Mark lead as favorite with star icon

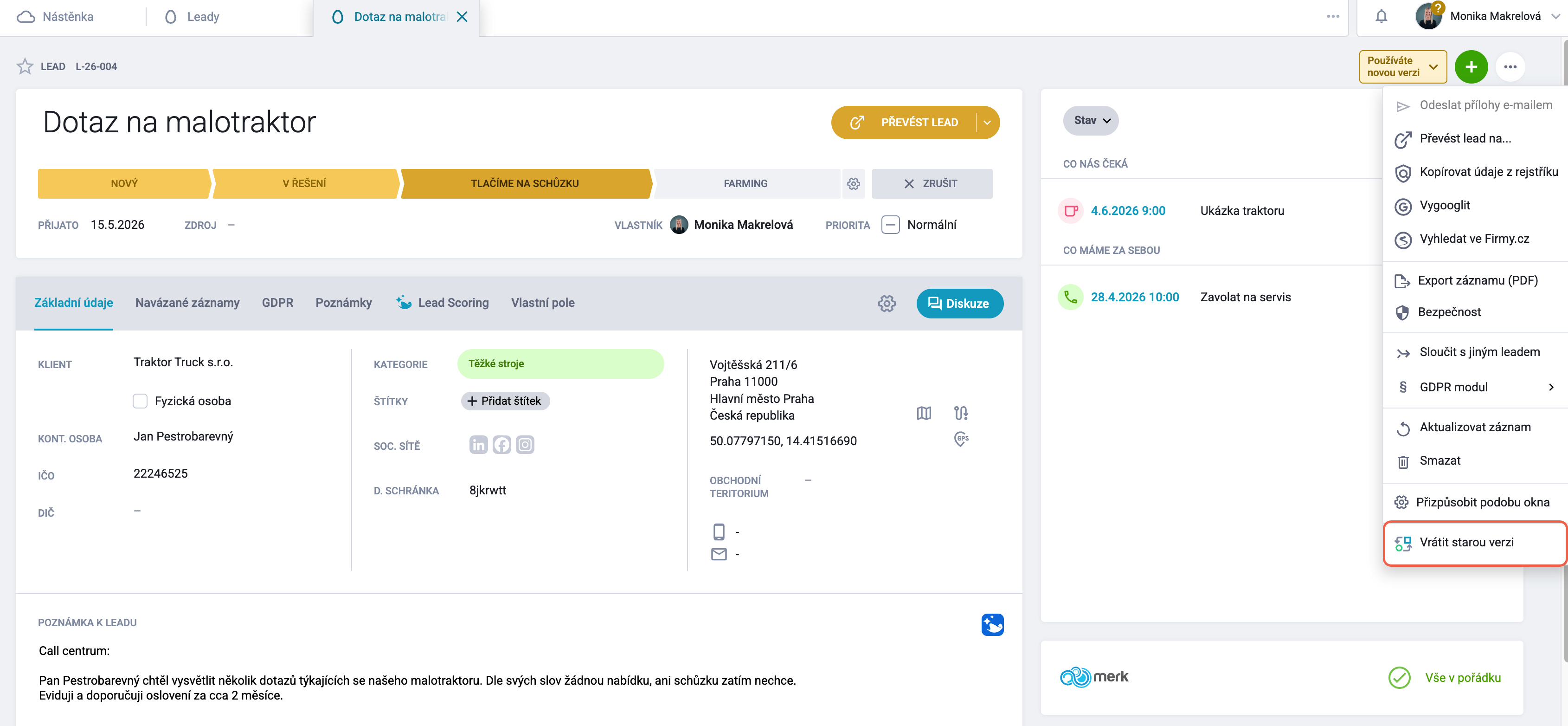[x=25, y=66]
